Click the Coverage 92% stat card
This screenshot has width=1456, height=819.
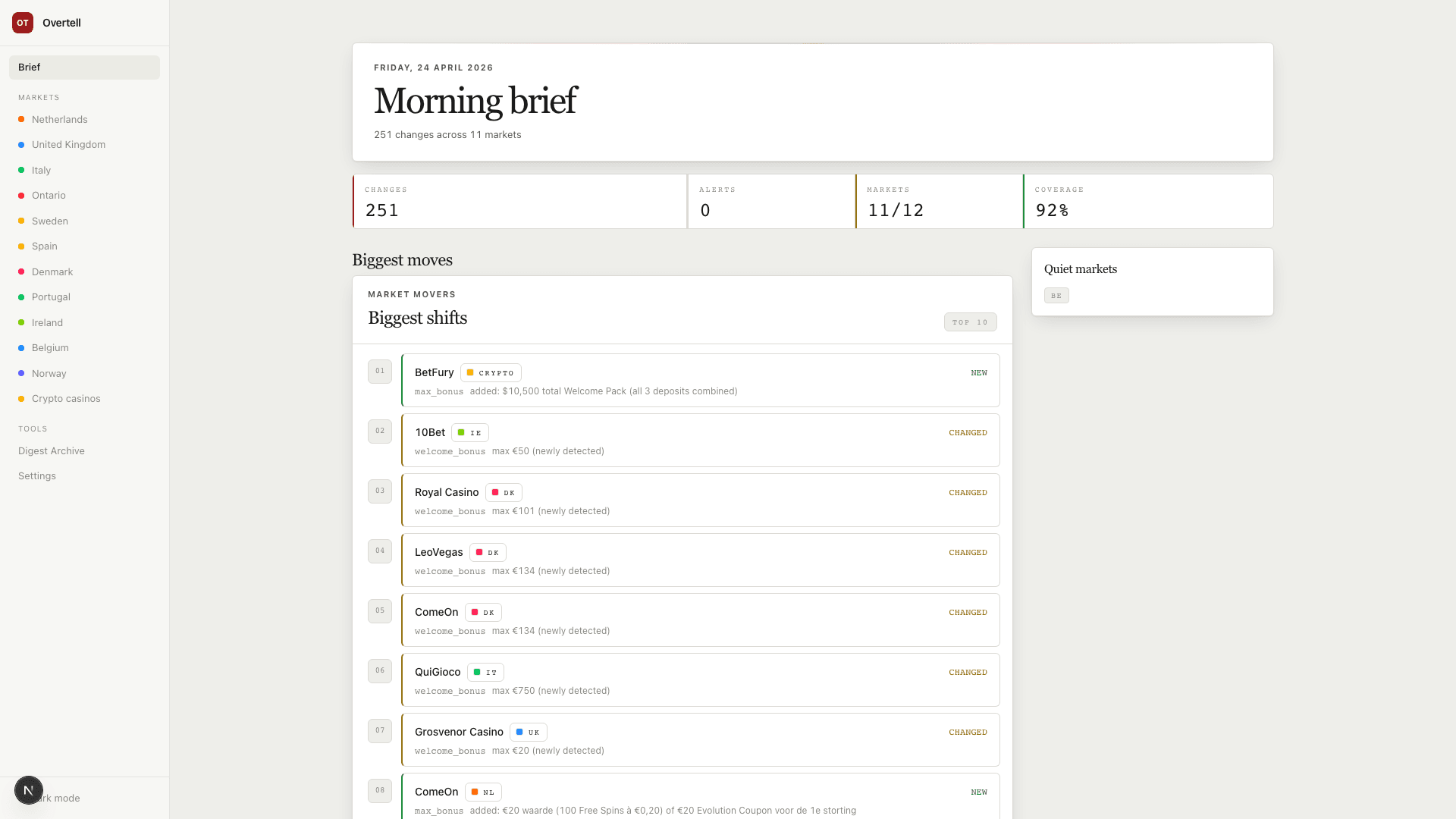point(1148,202)
